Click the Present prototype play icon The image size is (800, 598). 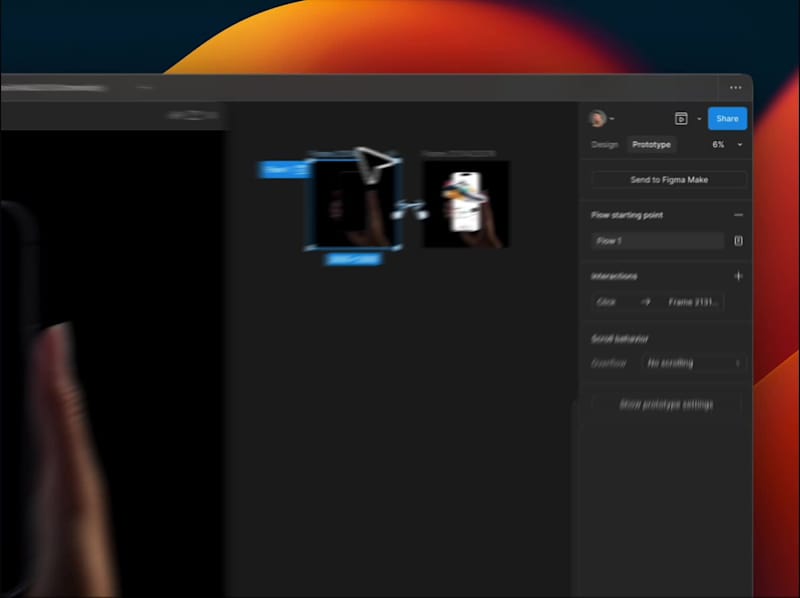point(681,118)
